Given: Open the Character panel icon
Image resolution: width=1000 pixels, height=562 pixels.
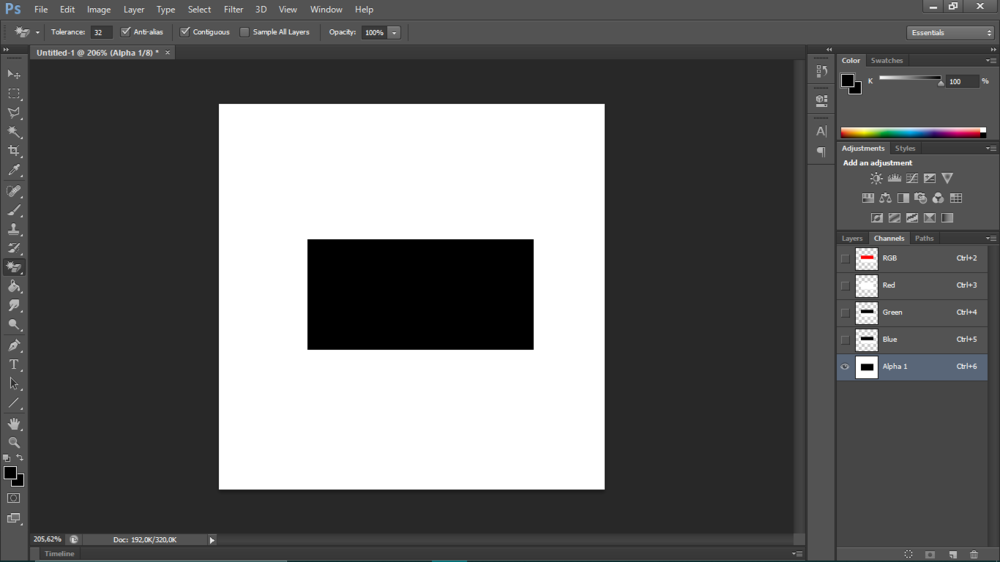Looking at the screenshot, I should pyautogui.click(x=821, y=131).
